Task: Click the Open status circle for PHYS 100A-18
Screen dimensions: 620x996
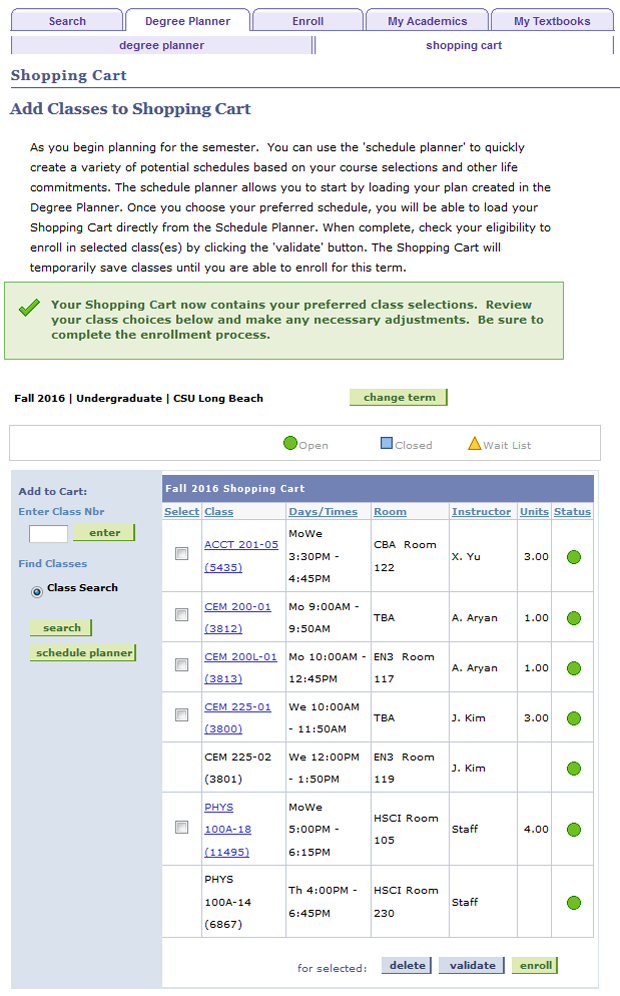Action: [x=574, y=829]
